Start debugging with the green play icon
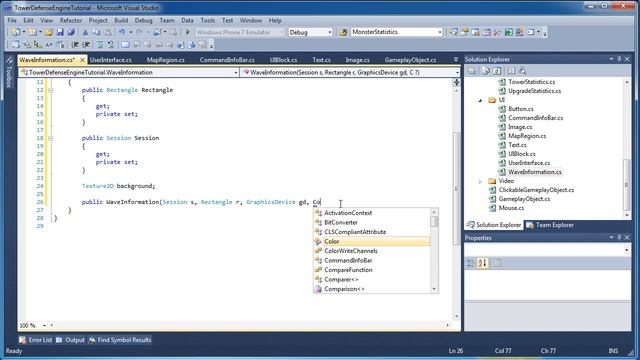Image resolution: width=640 pixels, height=360 pixels. pyautogui.click(x=188, y=32)
